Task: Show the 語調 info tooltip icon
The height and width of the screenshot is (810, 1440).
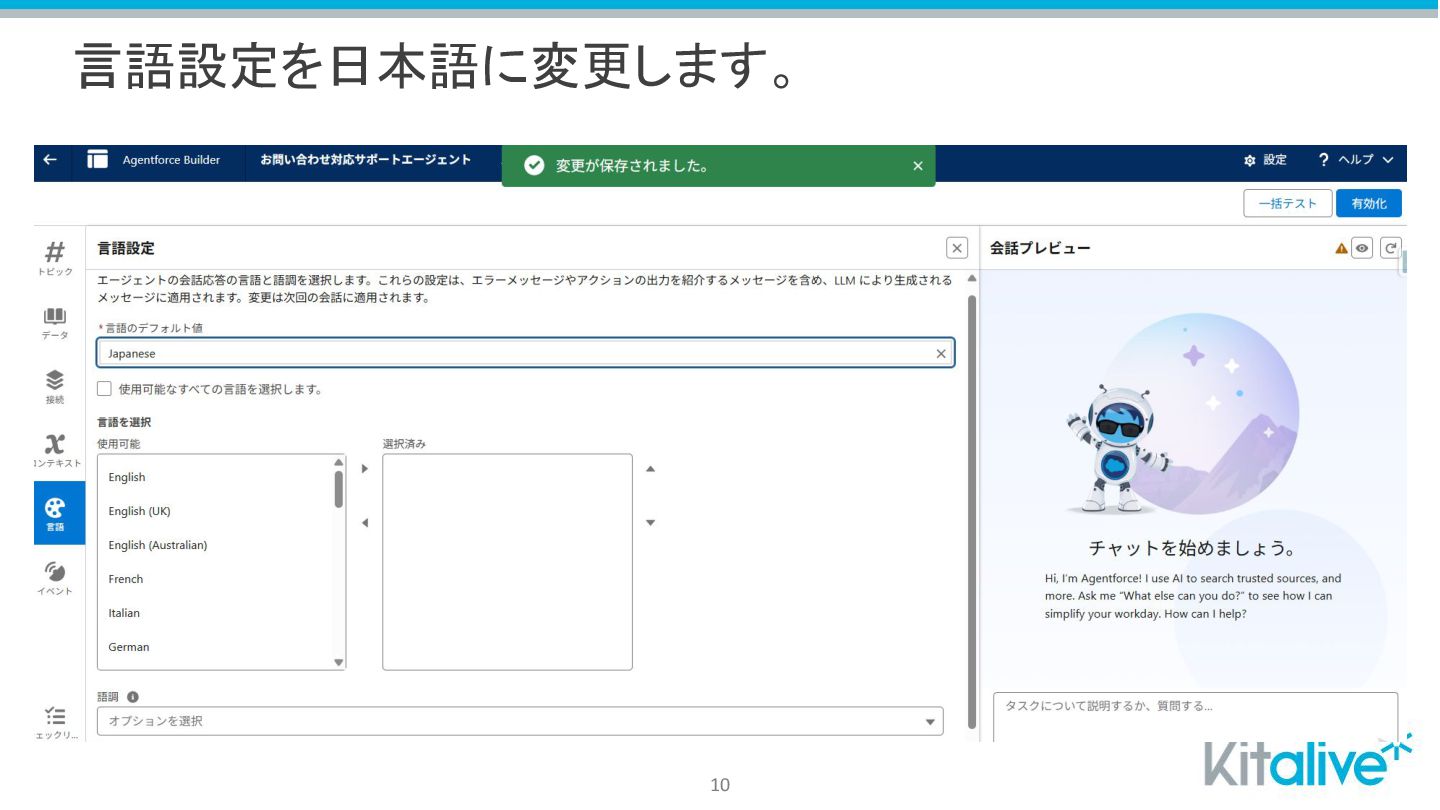Action: pyautogui.click(x=132, y=697)
